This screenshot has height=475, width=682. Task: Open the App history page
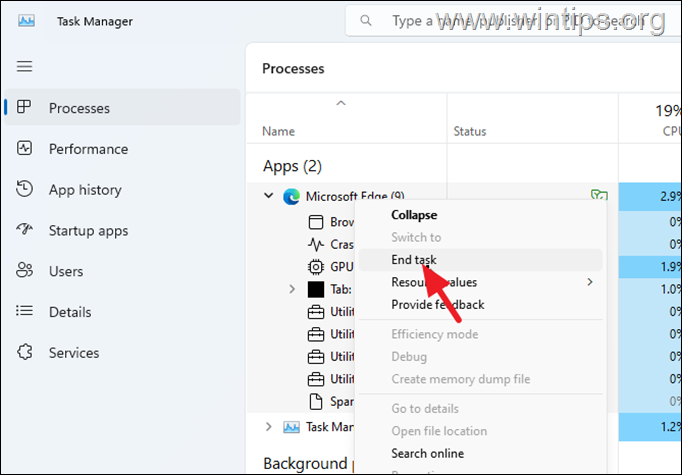tap(122, 190)
